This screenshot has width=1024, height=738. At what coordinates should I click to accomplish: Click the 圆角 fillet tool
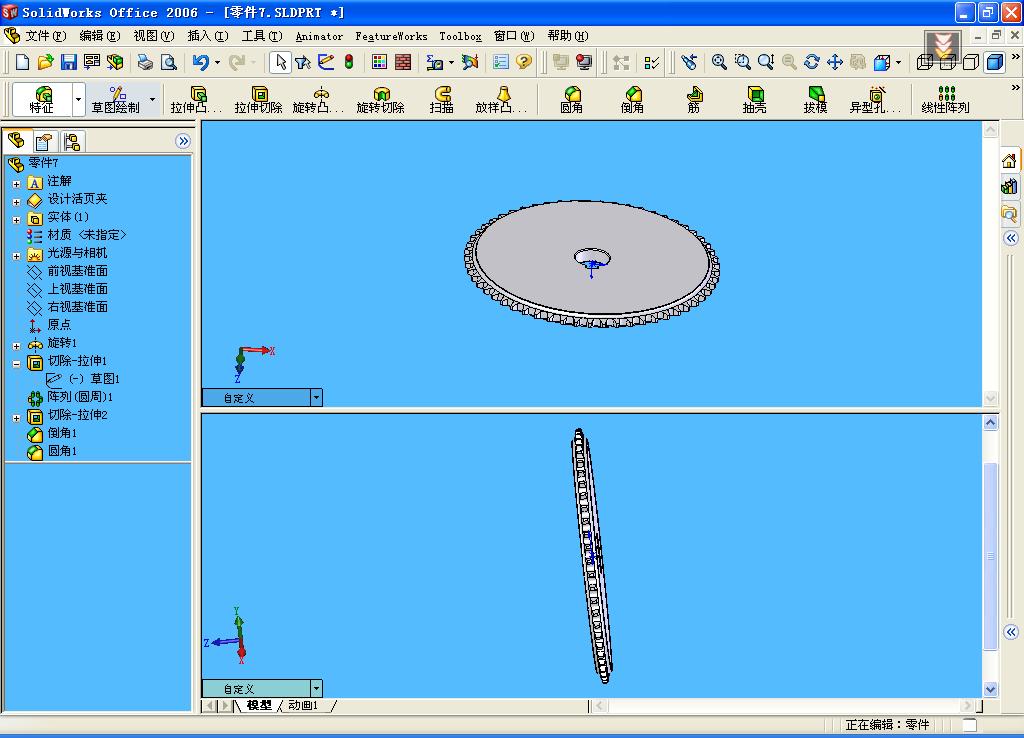click(571, 99)
